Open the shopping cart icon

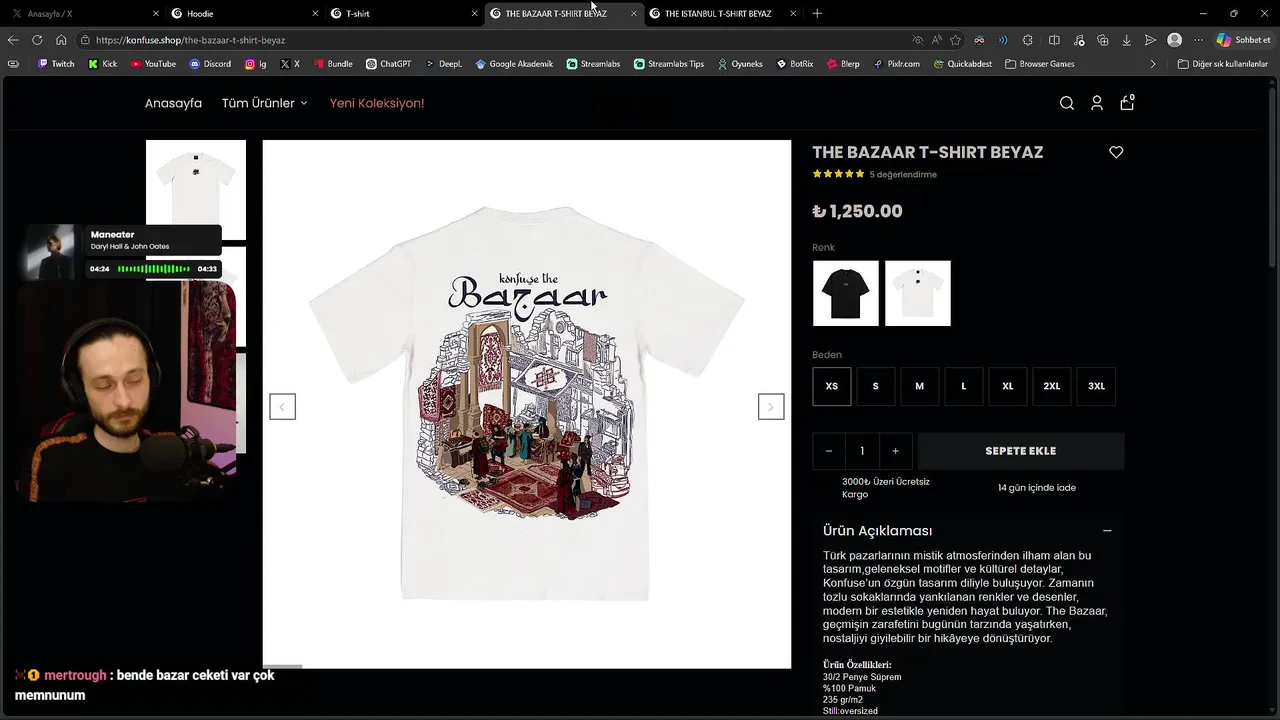[x=1127, y=102]
